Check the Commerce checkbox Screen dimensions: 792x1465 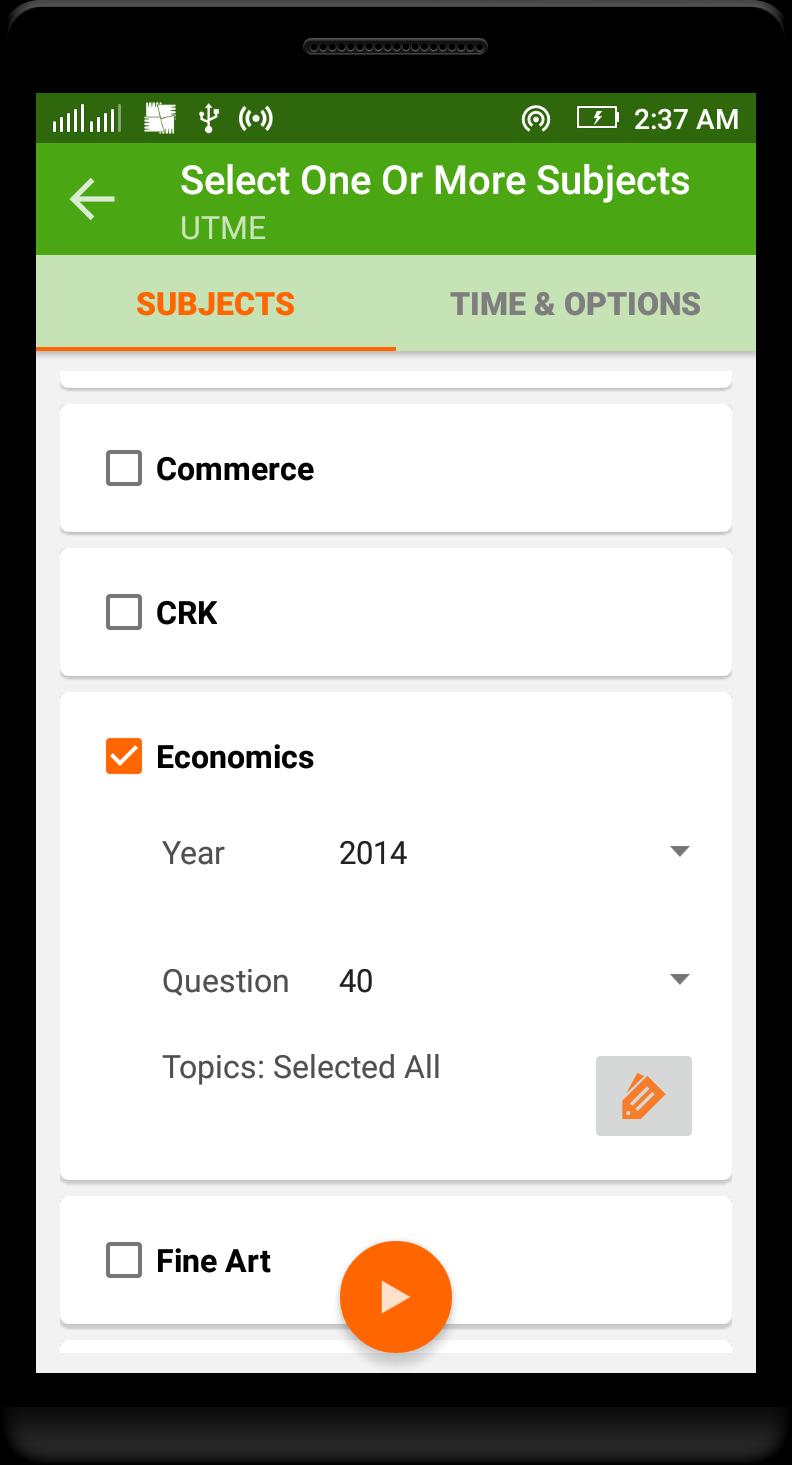[124, 468]
